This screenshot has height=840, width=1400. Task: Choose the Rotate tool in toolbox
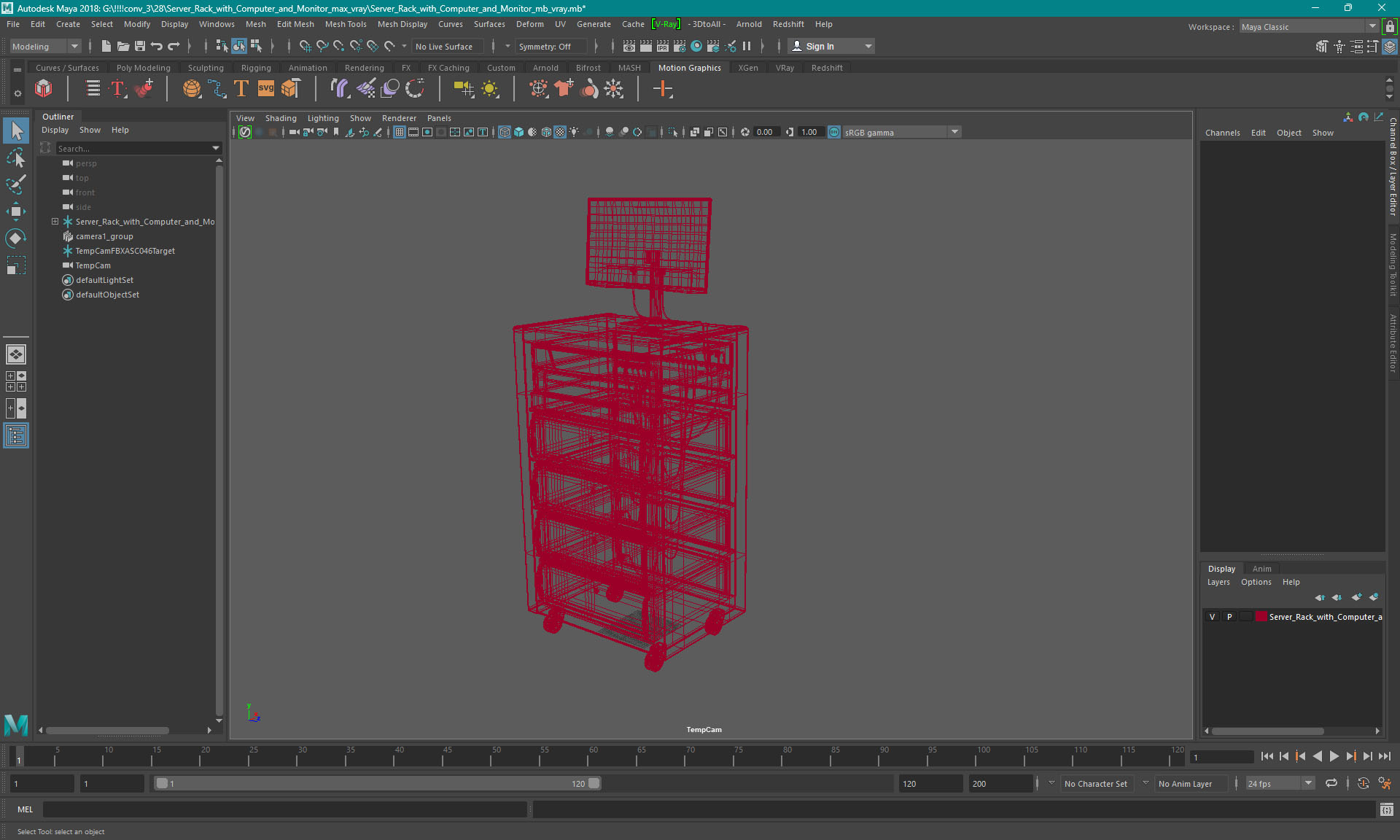[x=16, y=238]
